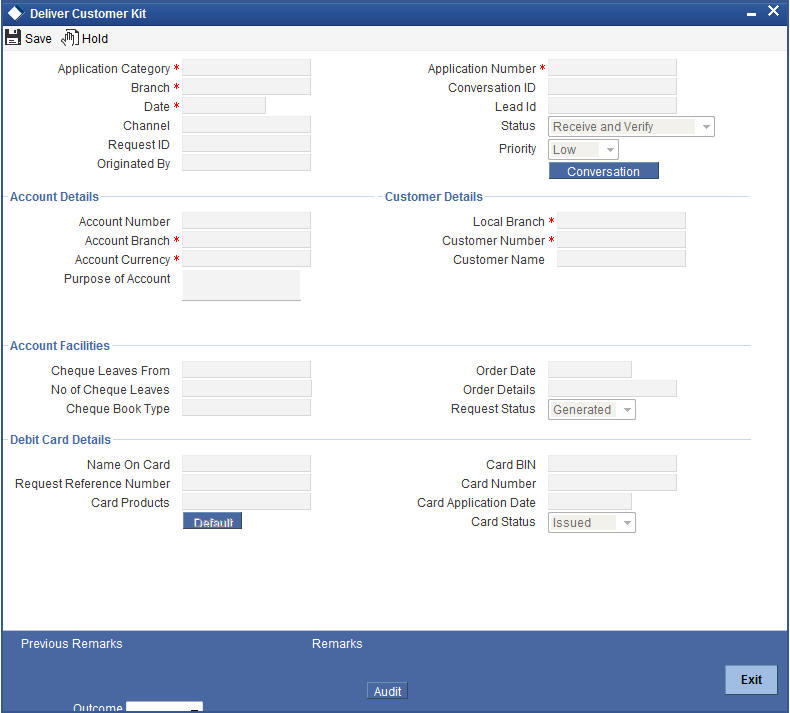Open the Card Status dropdown showing Issued
The height and width of the screenshot is (713, 790).
coord(591,523)
